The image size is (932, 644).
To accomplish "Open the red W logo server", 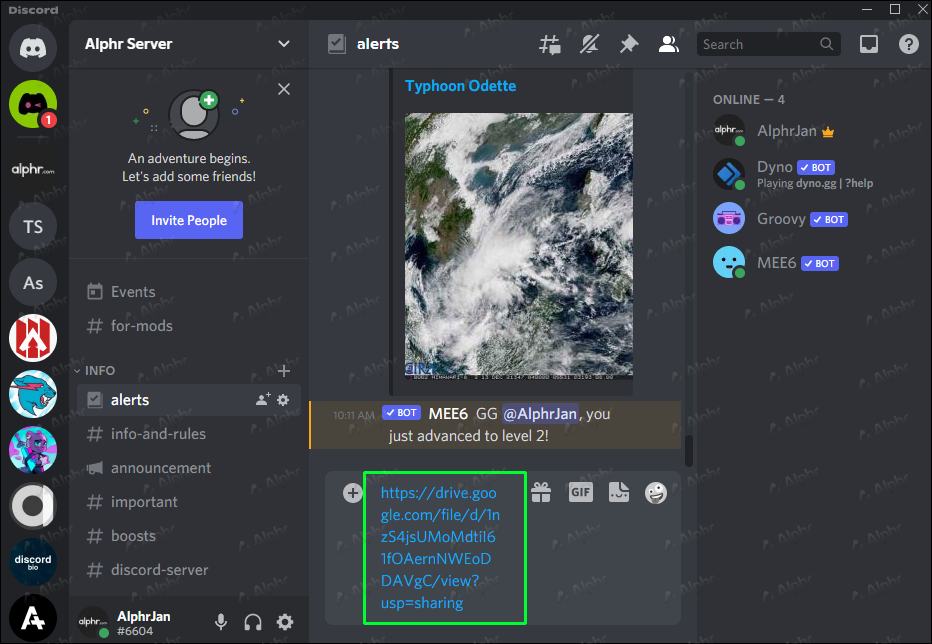I will [x=33, y=338].
